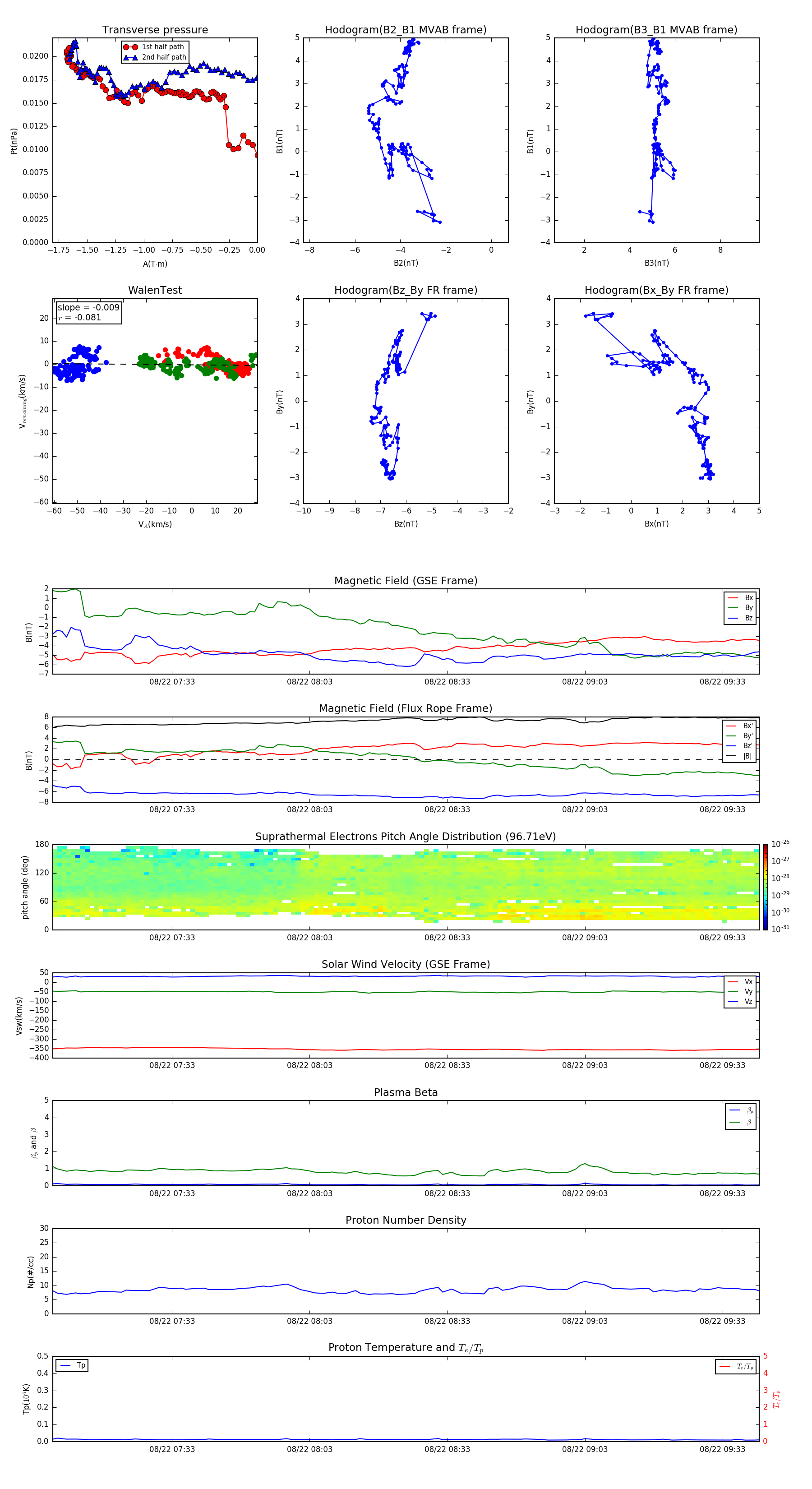Select the Bz legend entry in GSE field plot

point(741,618)
